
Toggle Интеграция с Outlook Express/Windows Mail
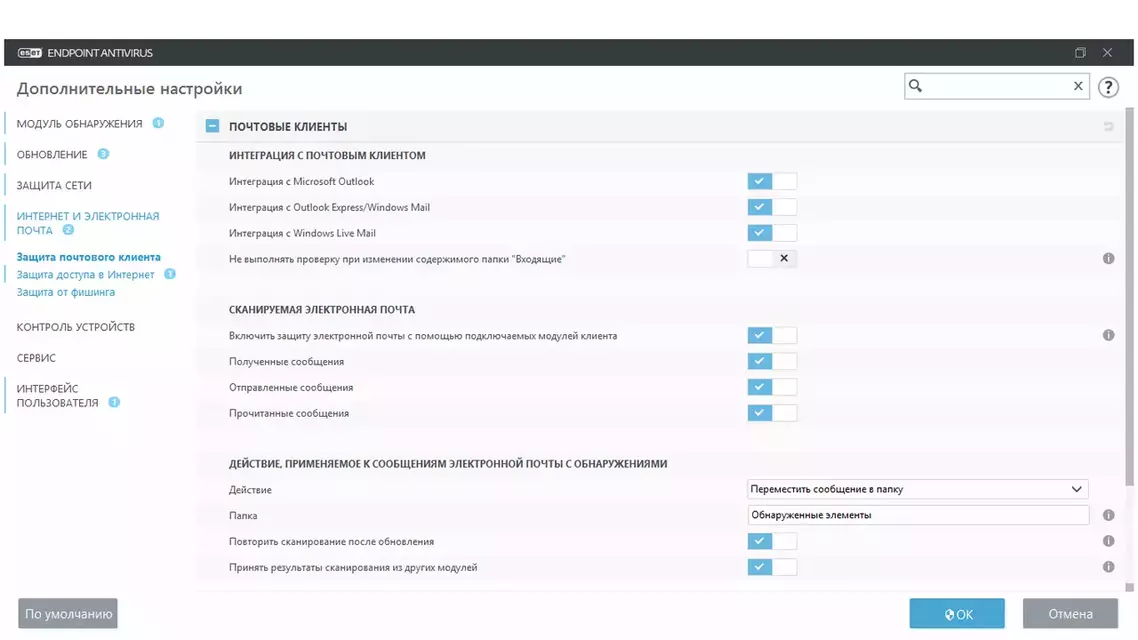[x=772, y=207]
